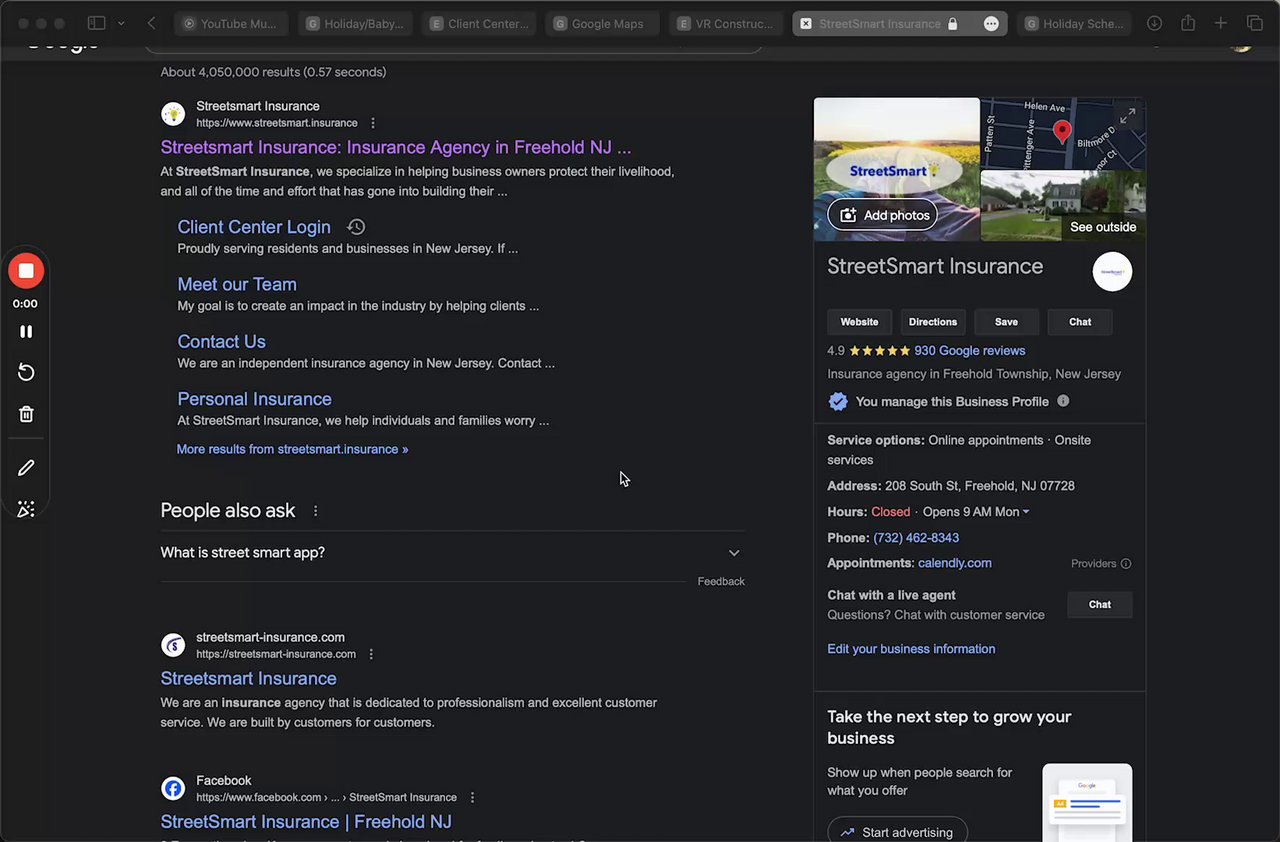Open the See outside street view
This screenshot has height=842, width=1280.
[1102, 227]
